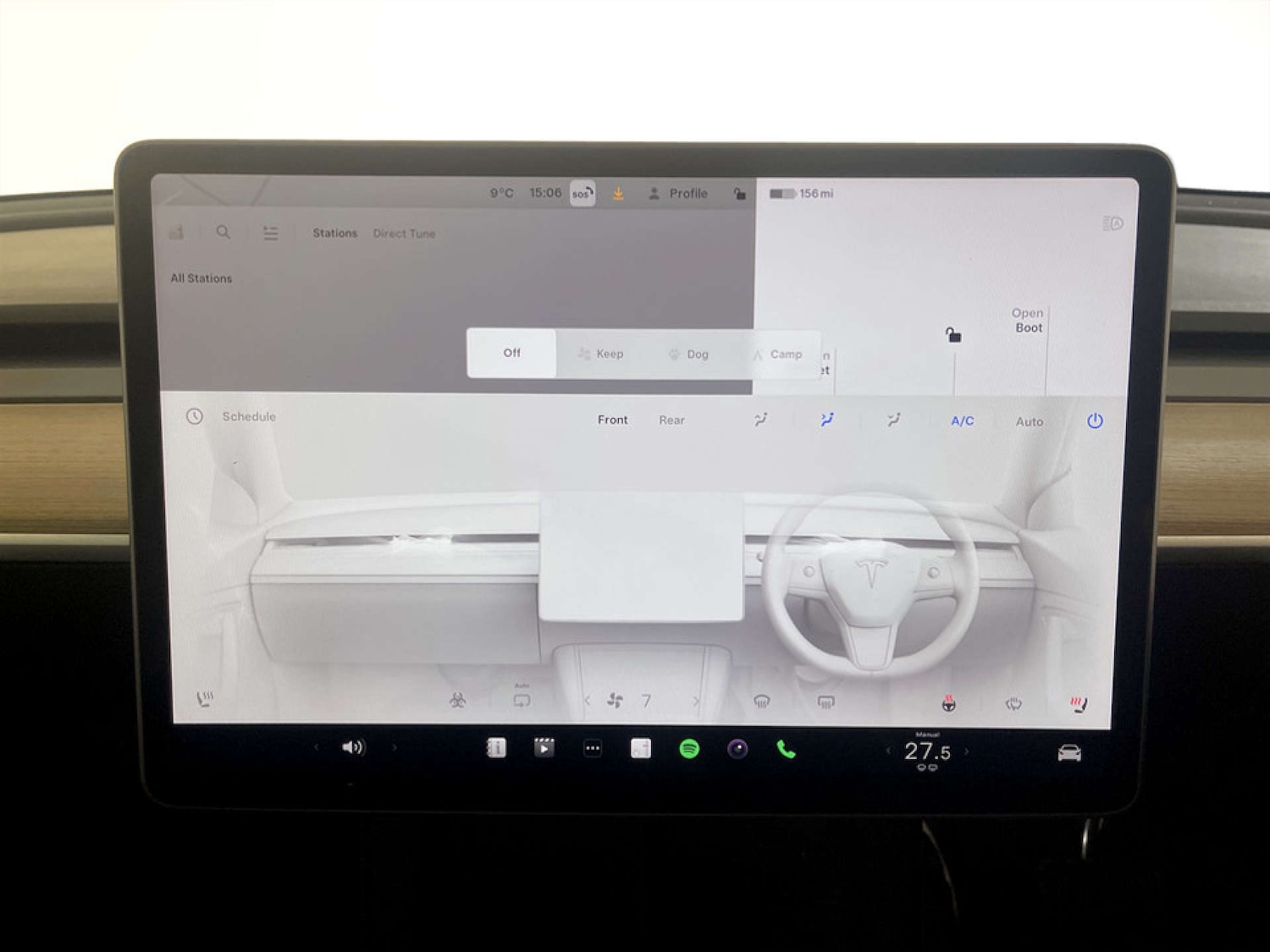
Task: Enable Auto climate mode
Action: pyautogui.click(x=1029, y=421)
